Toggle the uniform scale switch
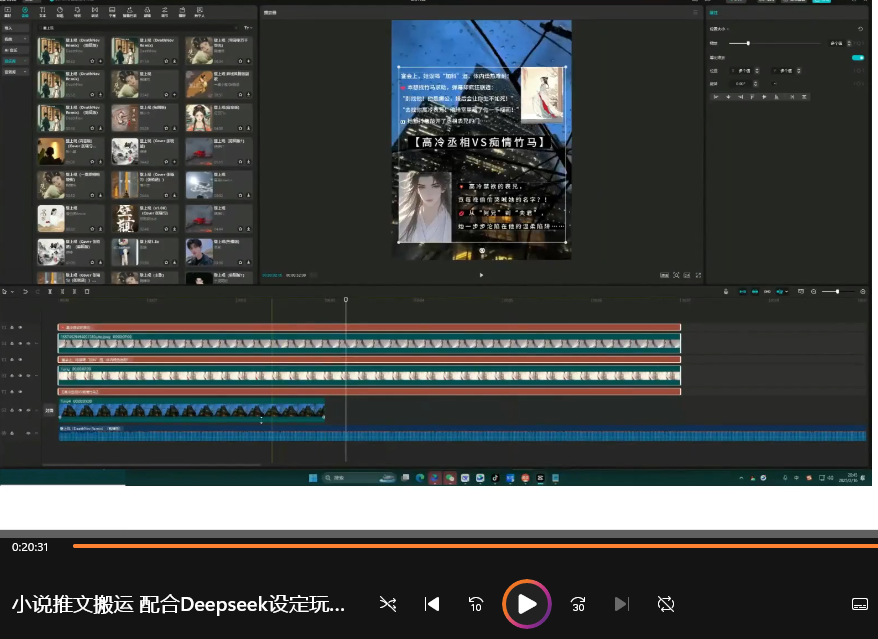The image size is (878, 639). pos(857,57)
